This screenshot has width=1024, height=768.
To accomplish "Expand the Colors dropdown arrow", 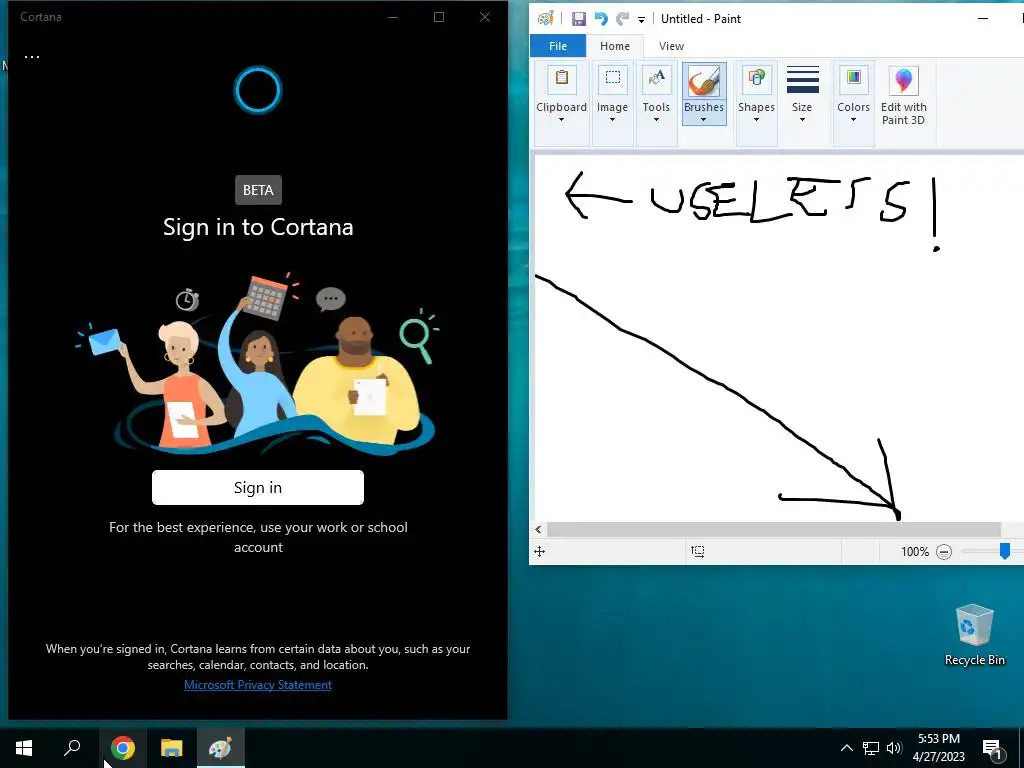I will 853,120.
